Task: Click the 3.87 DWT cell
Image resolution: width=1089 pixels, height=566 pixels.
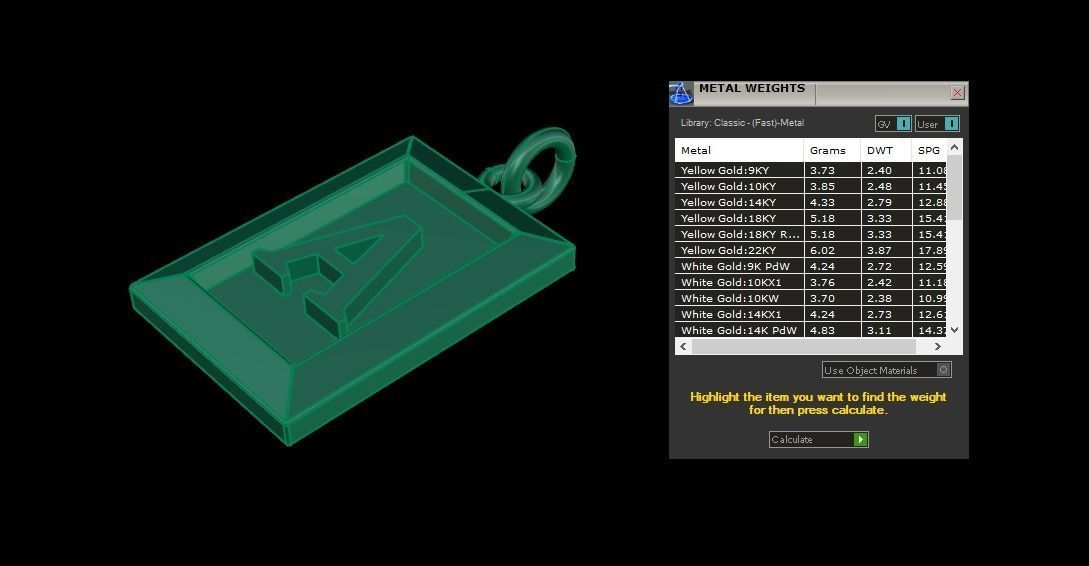Action: pos(886,250)
